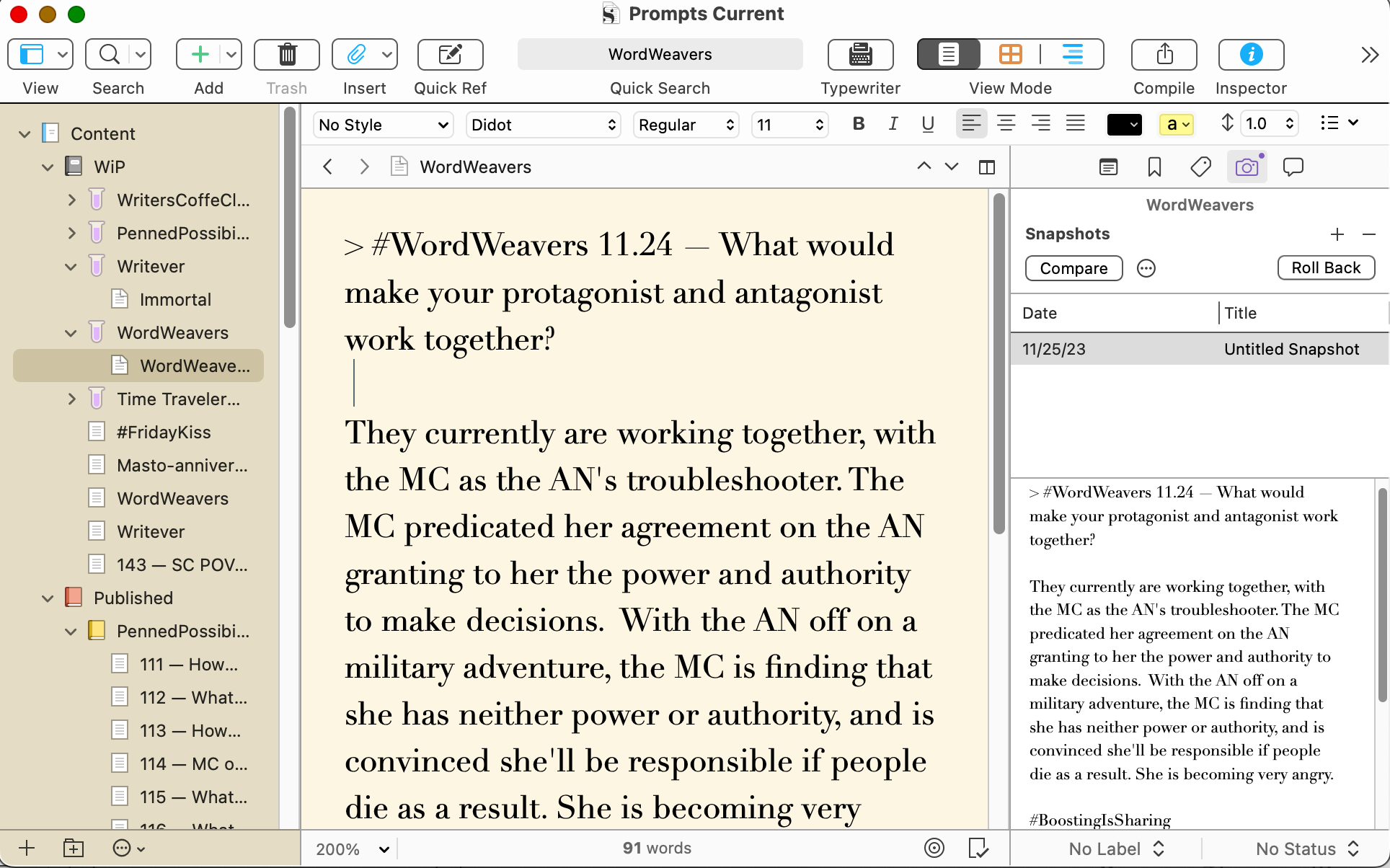Open the list style dropdown

click(1339, 123)
